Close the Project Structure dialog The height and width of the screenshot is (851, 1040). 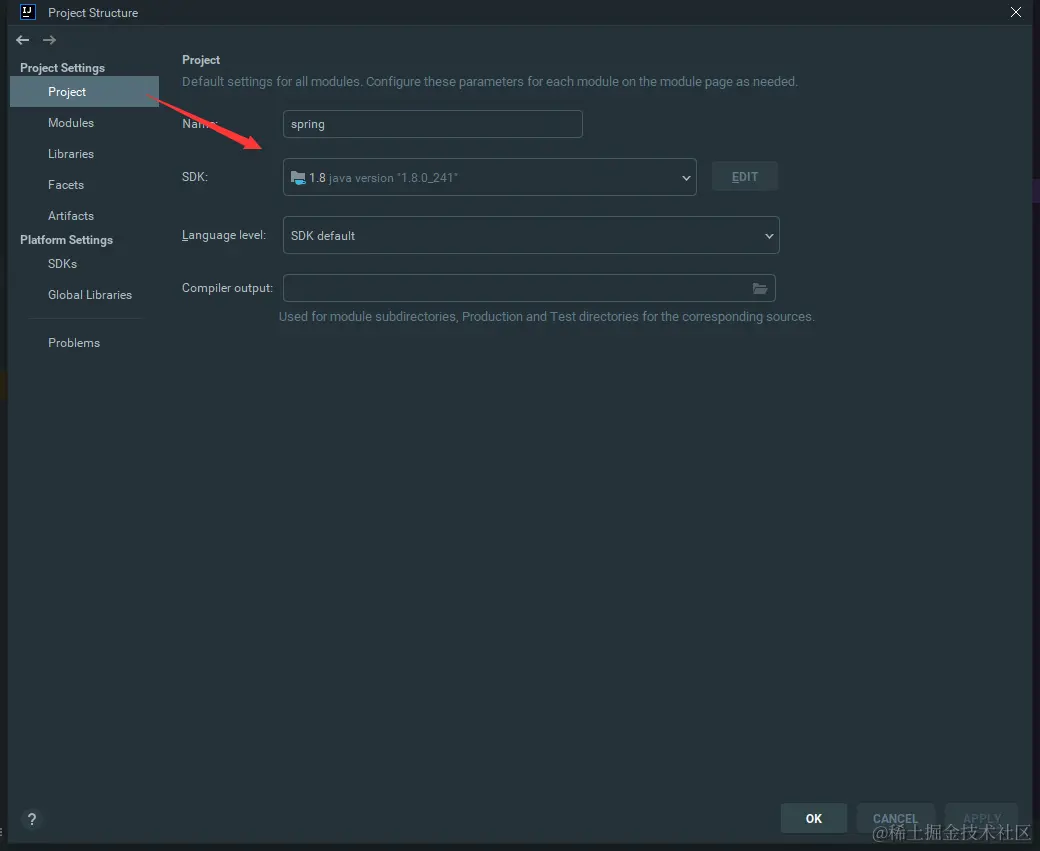[x=1015, y=12]
